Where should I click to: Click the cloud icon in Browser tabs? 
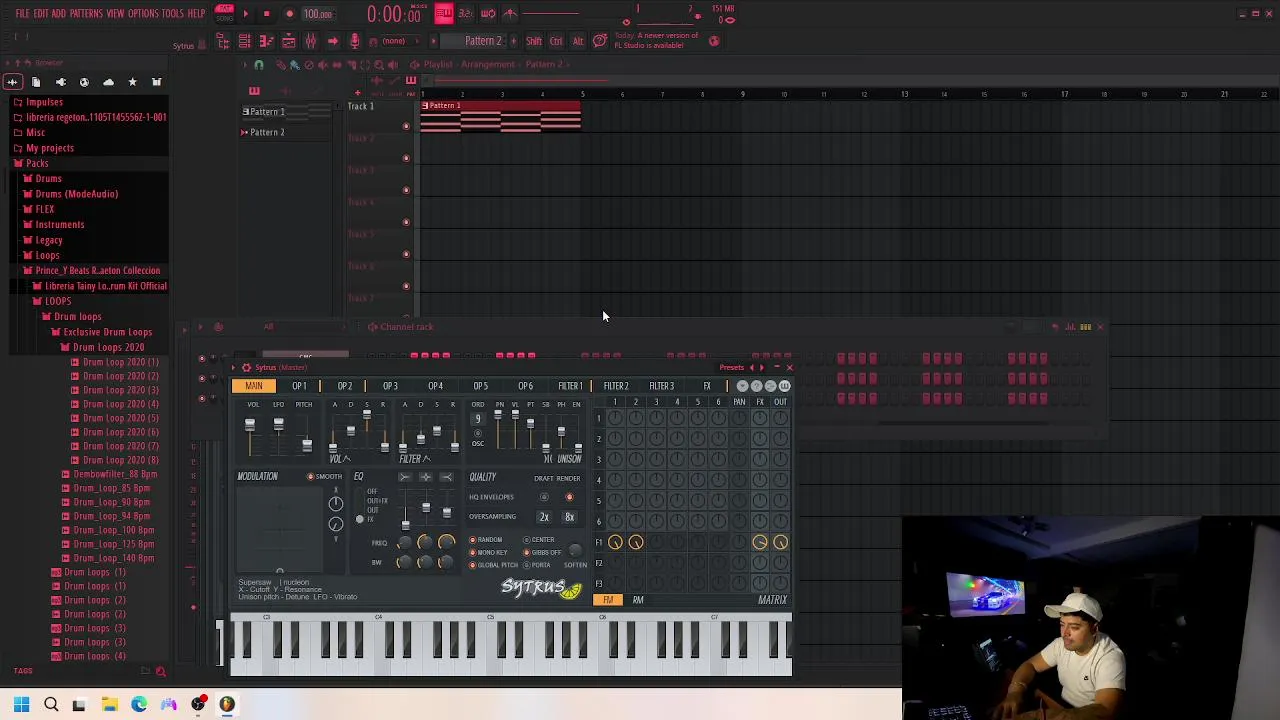108,82
